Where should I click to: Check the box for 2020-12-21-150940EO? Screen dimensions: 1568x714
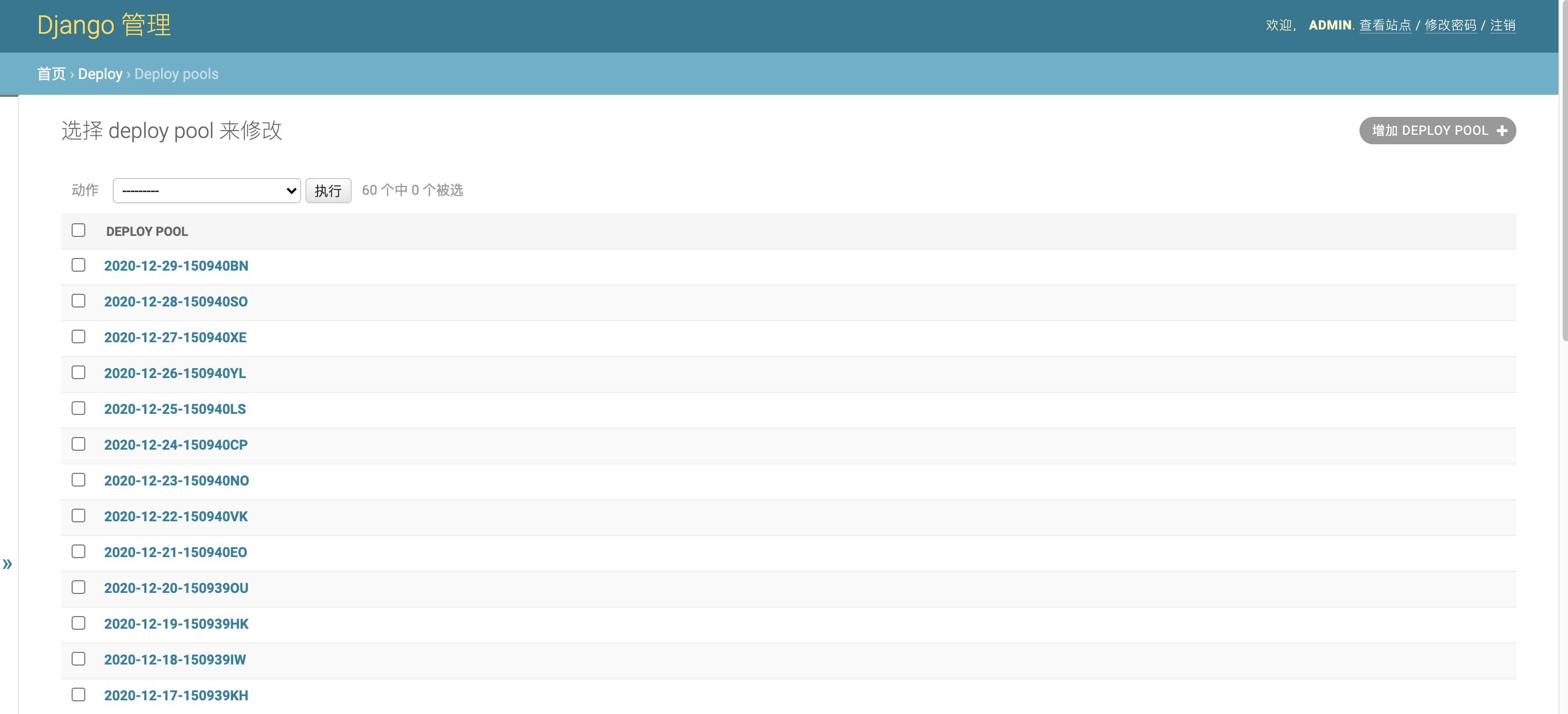point(78,551)
